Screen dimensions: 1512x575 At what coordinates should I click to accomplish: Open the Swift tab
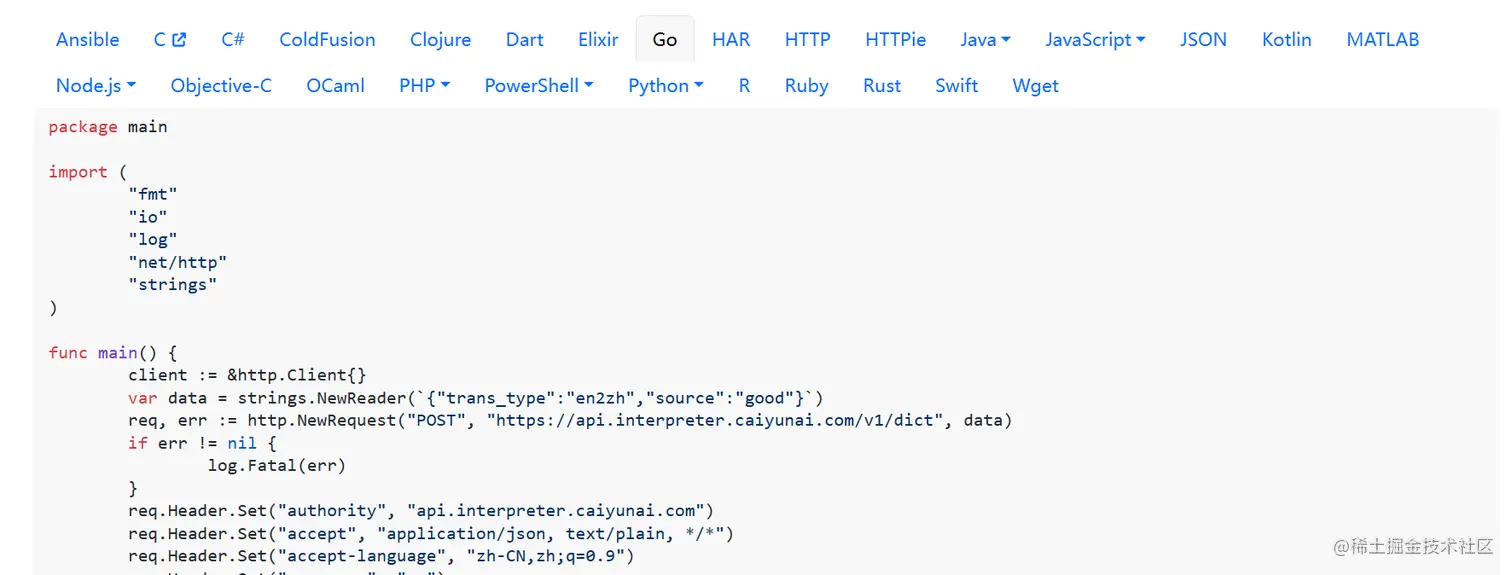[956, 86]
